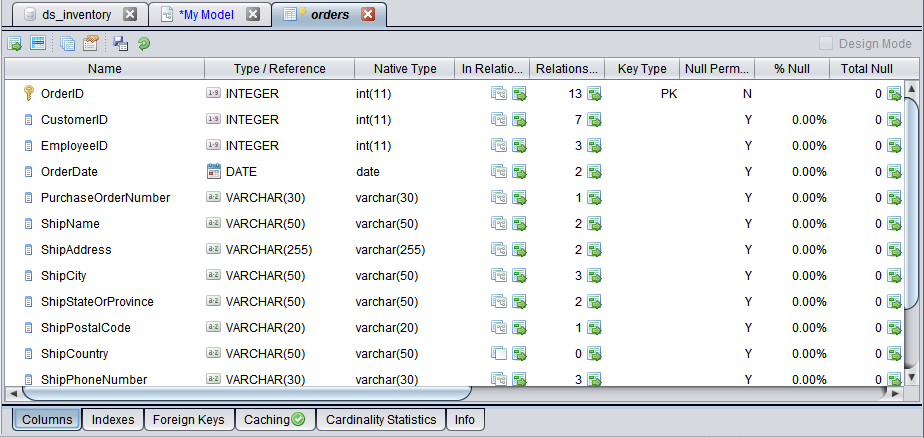The height and width of the screenshot is (438, 924).
Task: Enable the Design Mode checkbox
Action: point(826,44)
